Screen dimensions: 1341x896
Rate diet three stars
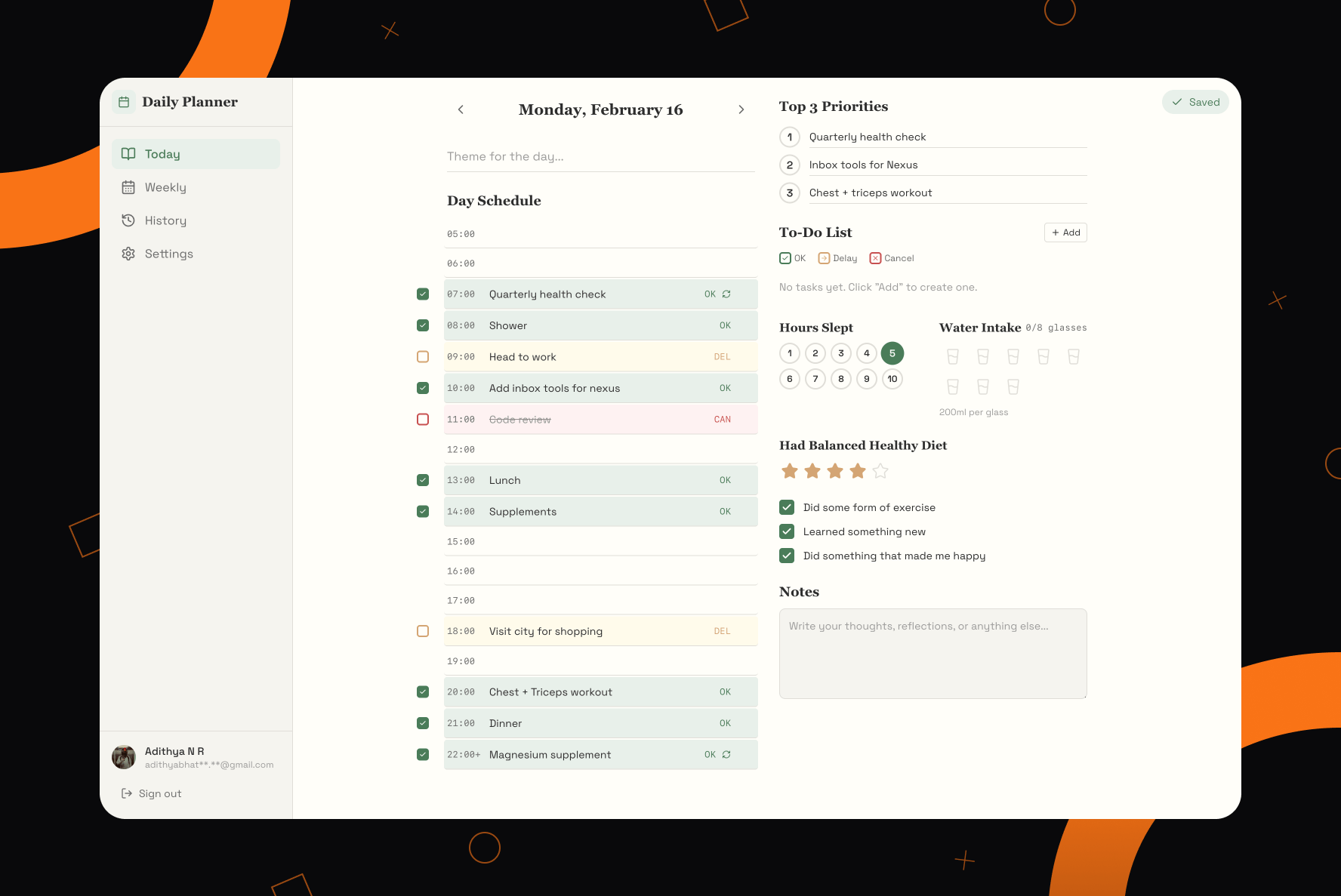[835, 471]
